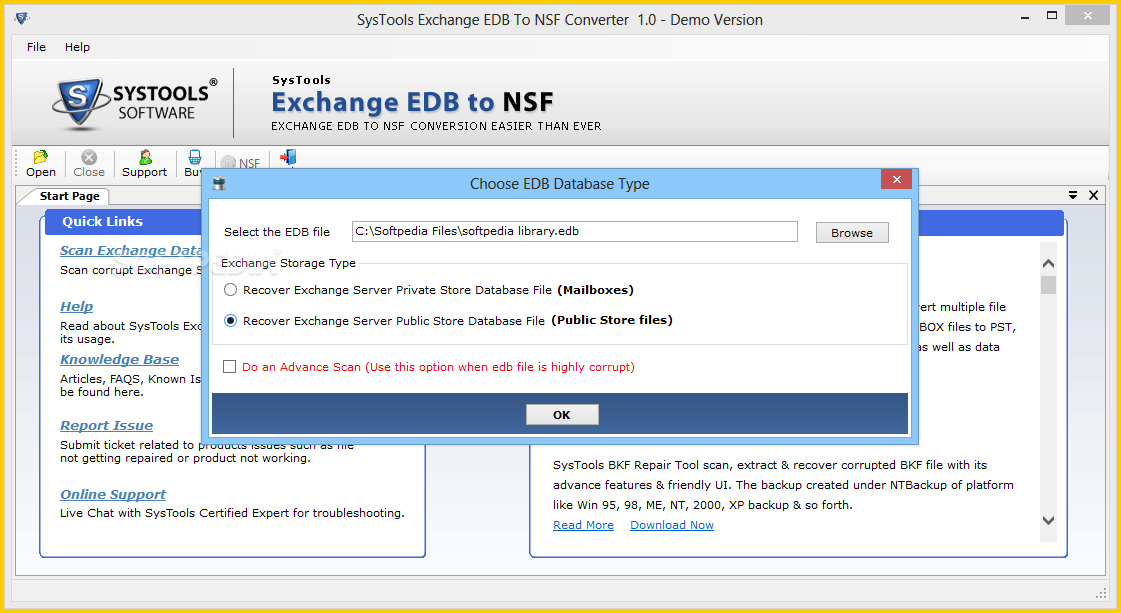Click the Read More link
Screen dimensions: 1121x613
[x=583, y=525]
